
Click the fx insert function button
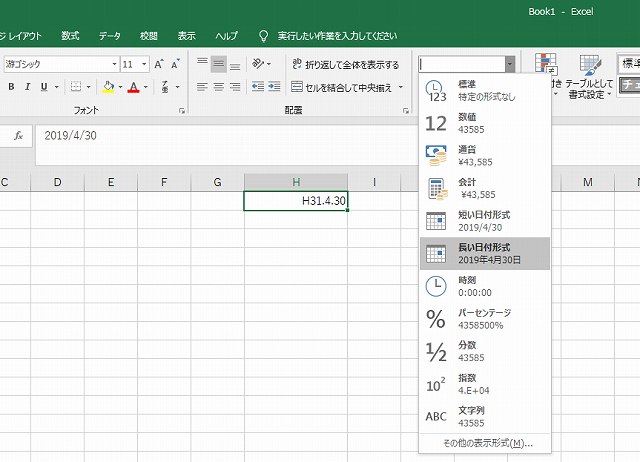pos(18,135)
